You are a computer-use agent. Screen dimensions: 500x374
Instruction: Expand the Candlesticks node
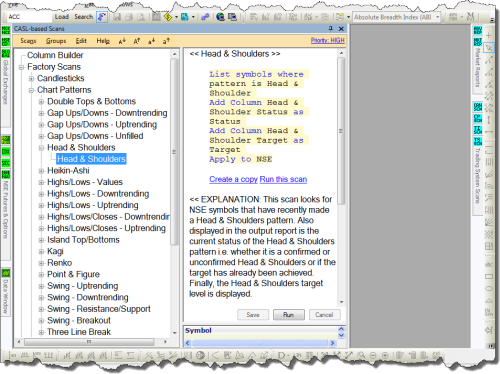(31, 79)
